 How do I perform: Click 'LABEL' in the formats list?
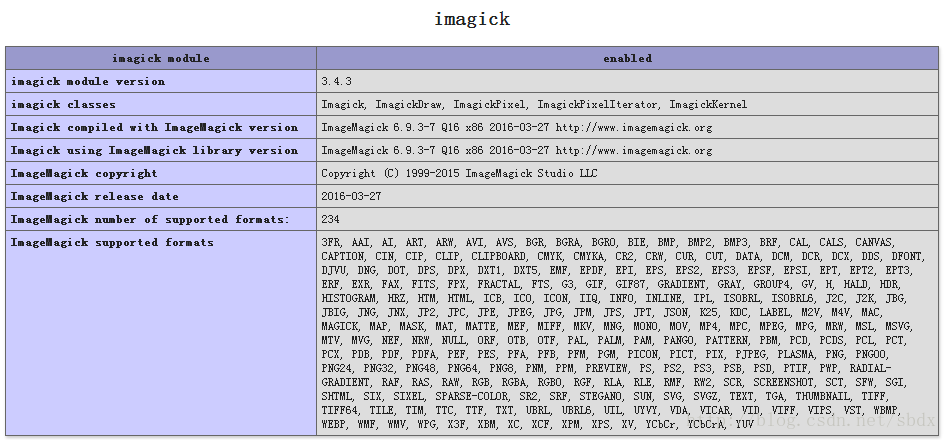(x=774, y=312)
